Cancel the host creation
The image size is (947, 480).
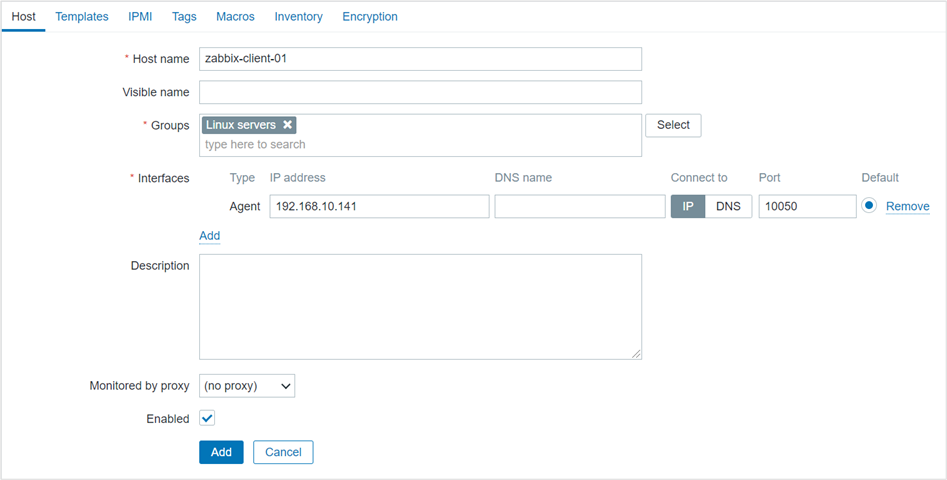(x=283, y=452)
